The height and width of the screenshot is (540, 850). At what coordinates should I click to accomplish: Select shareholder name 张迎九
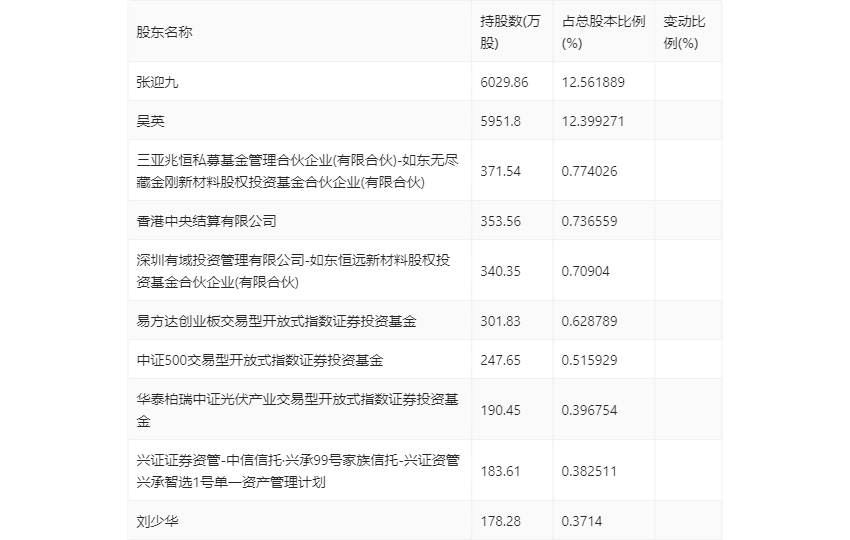click(x=157, y=82)
